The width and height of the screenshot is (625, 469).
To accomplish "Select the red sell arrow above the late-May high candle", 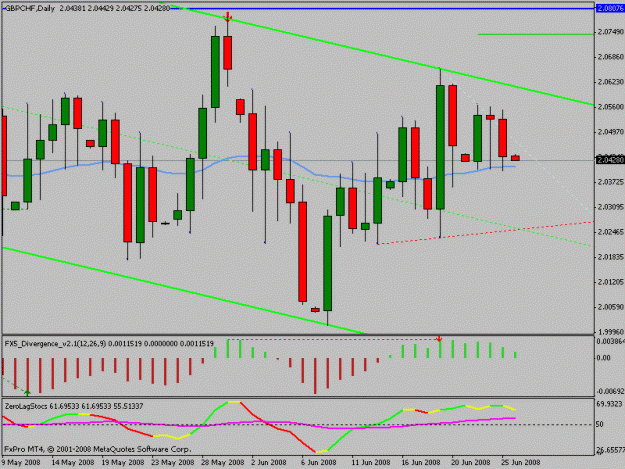I will (x=228, y=17).
